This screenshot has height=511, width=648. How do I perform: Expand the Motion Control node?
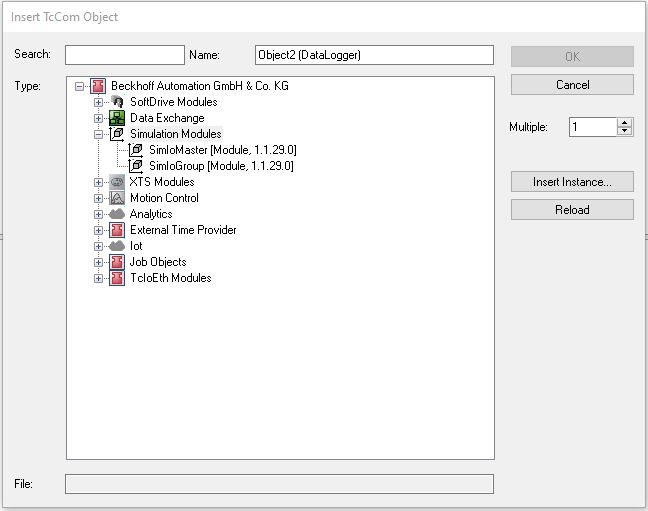tap(98, 198)
